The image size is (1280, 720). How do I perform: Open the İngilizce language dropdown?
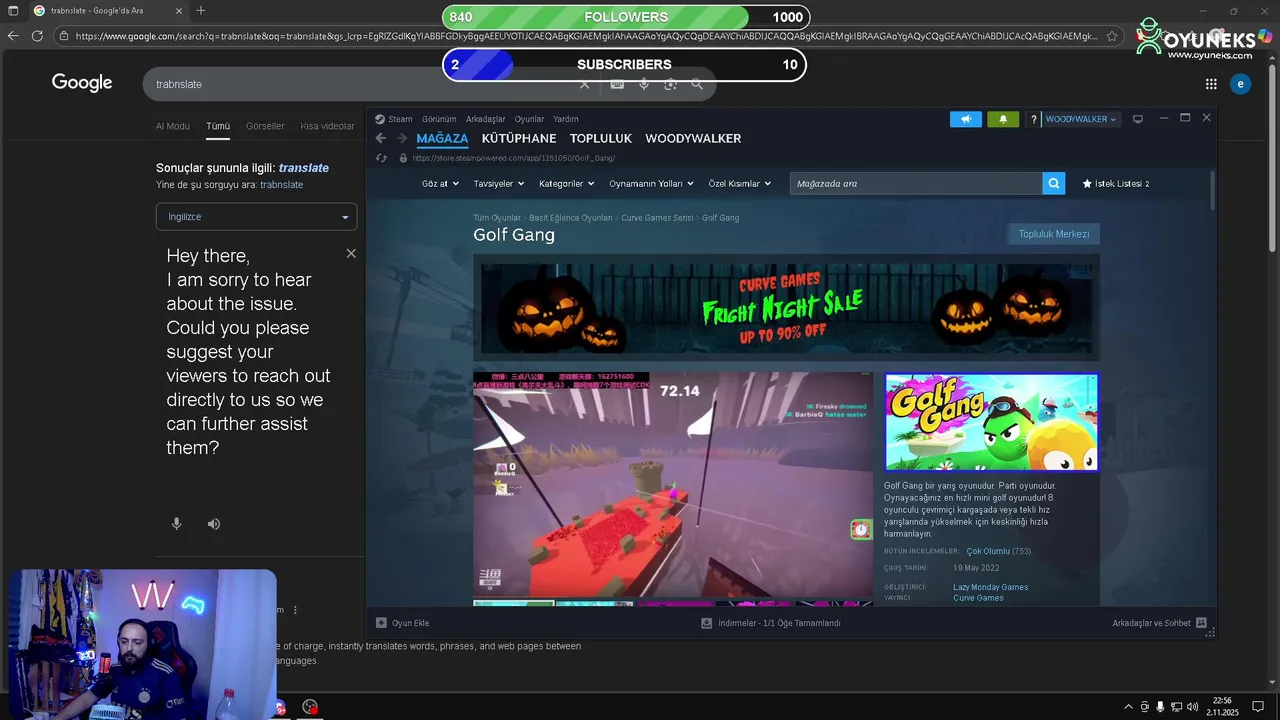[256, 217]
